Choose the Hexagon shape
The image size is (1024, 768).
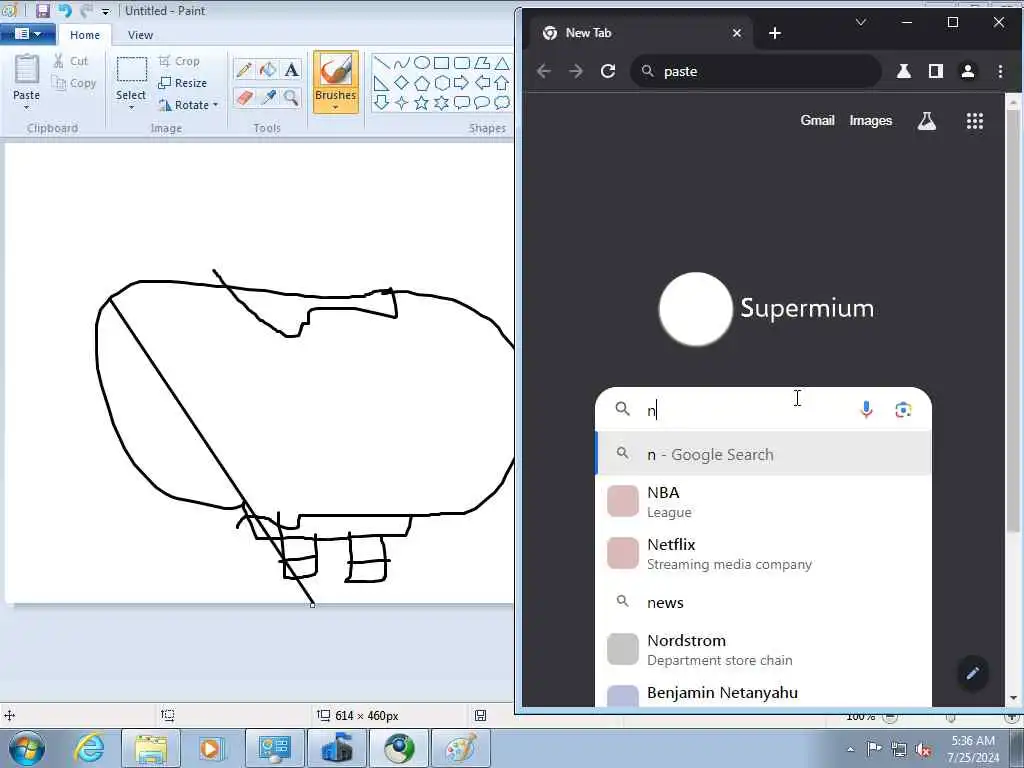tap(441, 83)
